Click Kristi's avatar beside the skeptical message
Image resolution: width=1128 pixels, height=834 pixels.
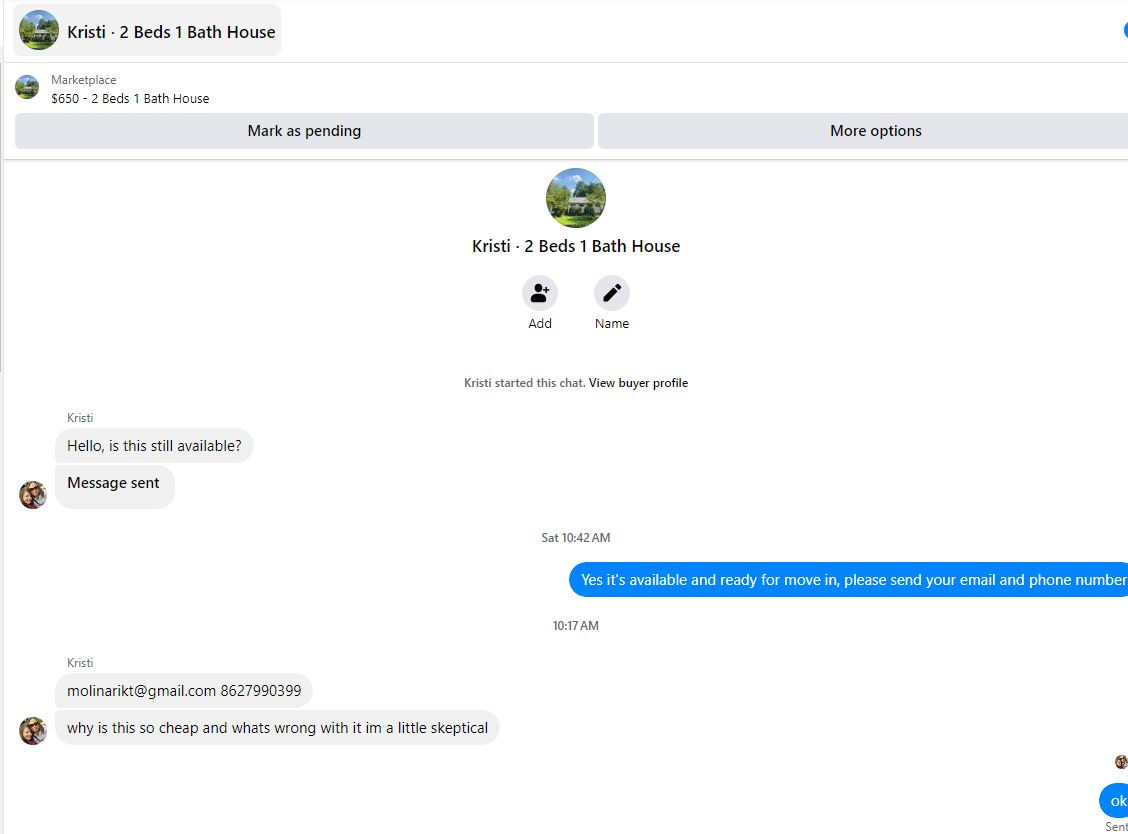33,731
